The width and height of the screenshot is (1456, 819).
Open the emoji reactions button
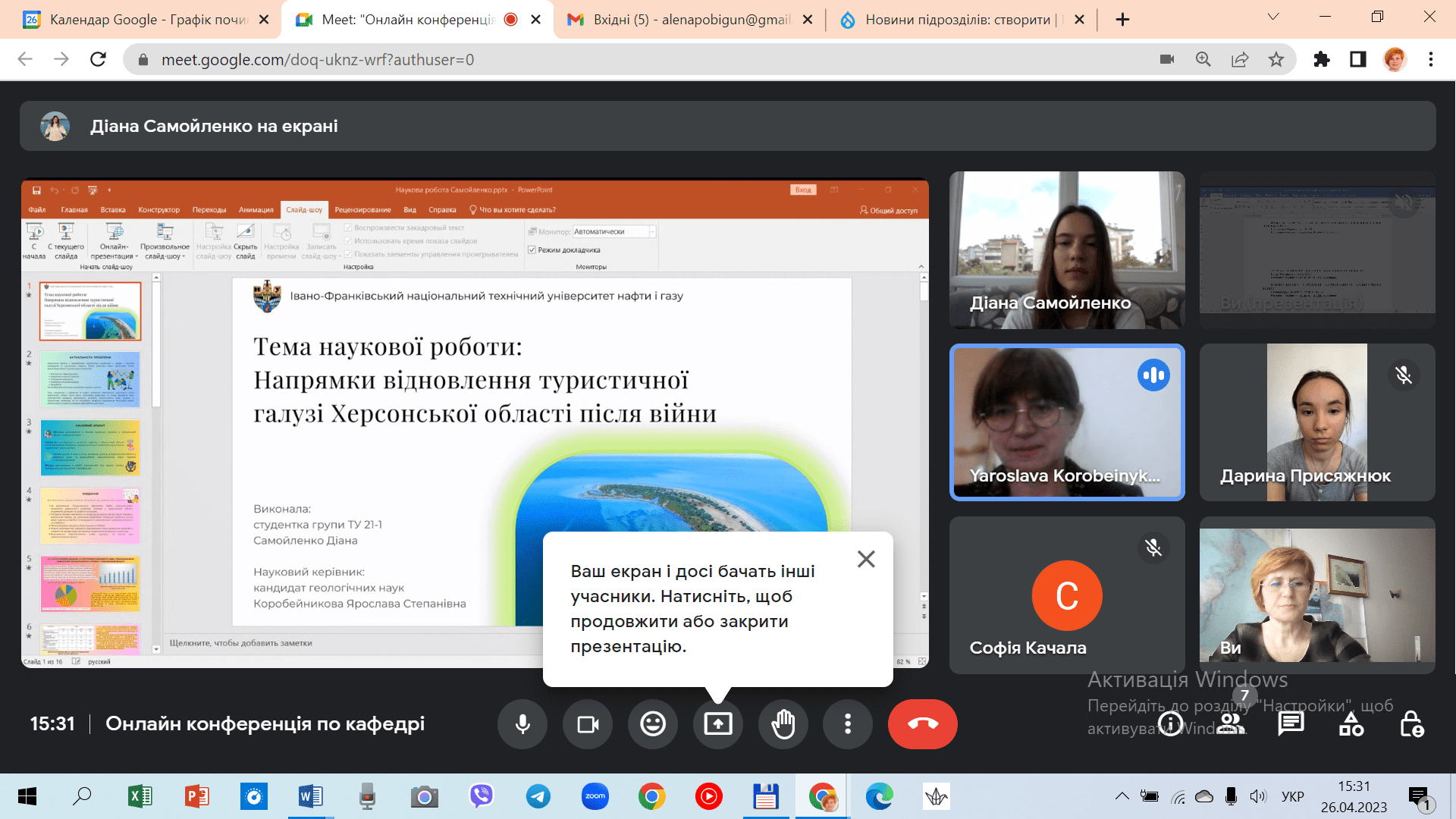(653, 724)
